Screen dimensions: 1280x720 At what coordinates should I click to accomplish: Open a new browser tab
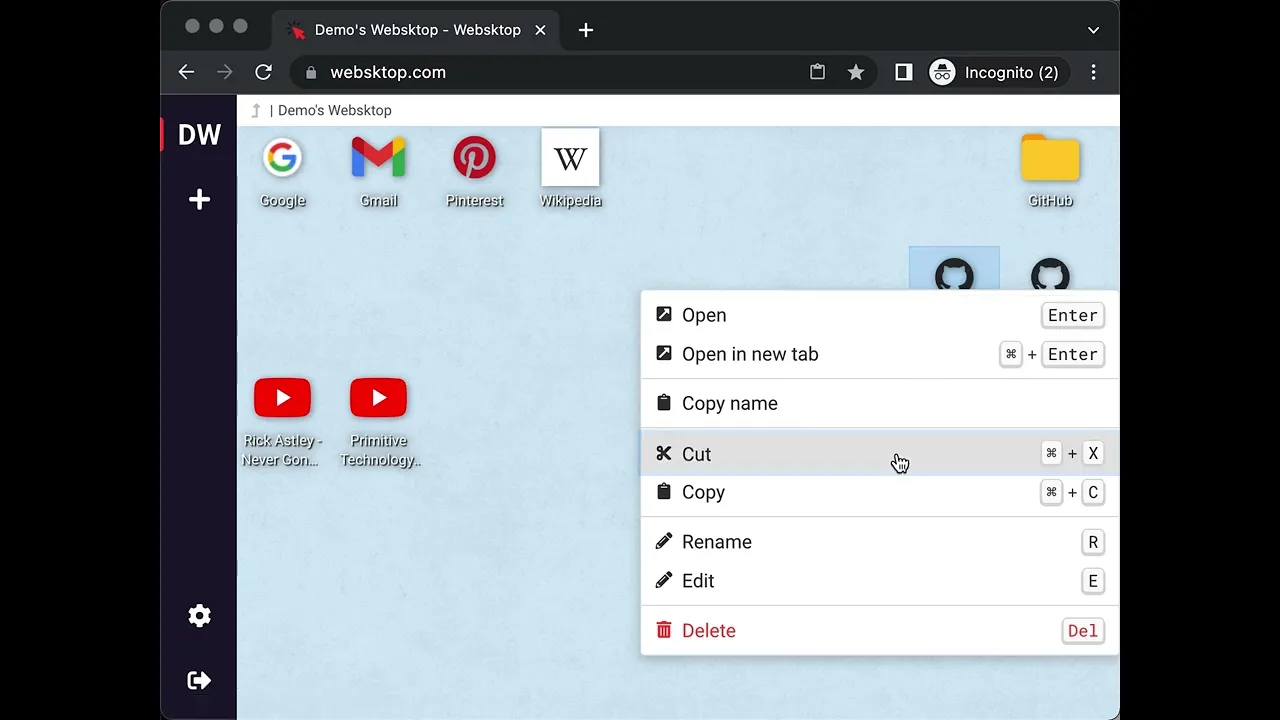coord(586,30)
